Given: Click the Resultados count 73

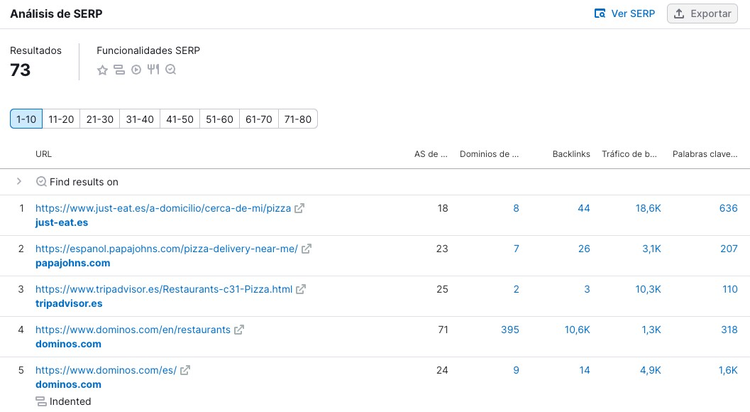Looking at the screenshot, I should click(x=20, y=70).
